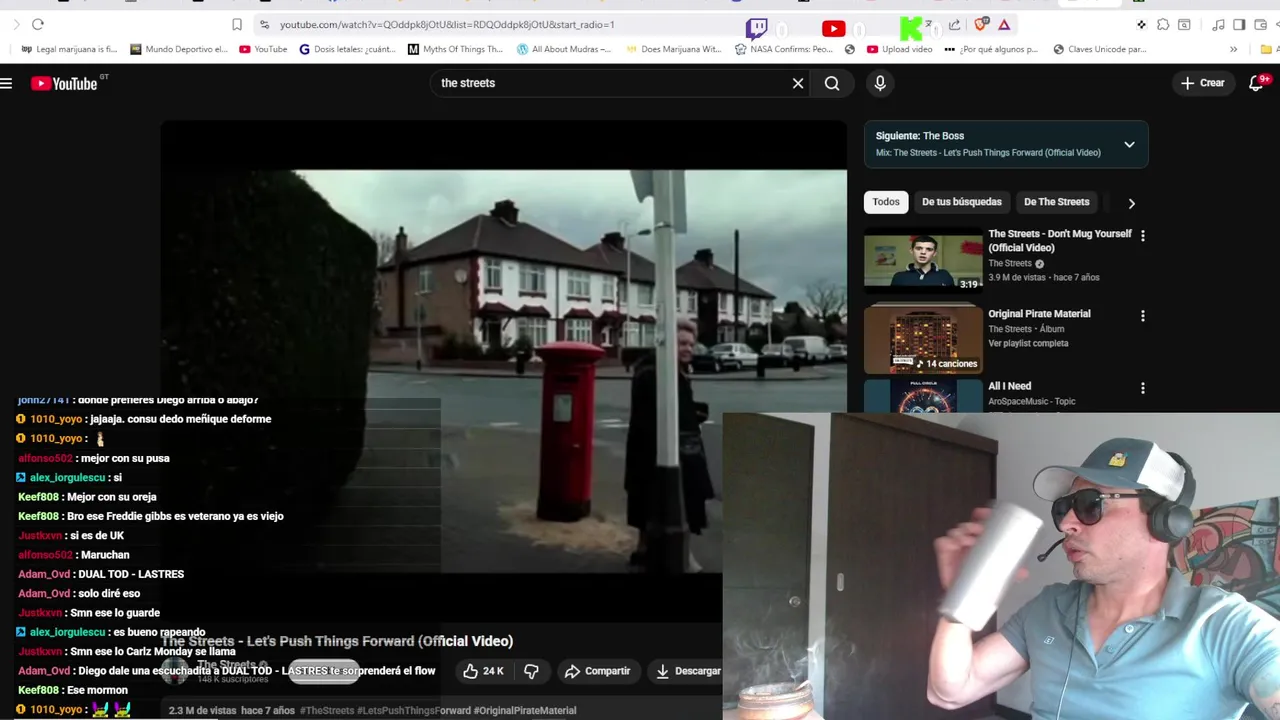Viewport: 1280px width, 720px height.
Task: Open 'The Streets - Don't Mug Yourself' title
Action: 1060,241
